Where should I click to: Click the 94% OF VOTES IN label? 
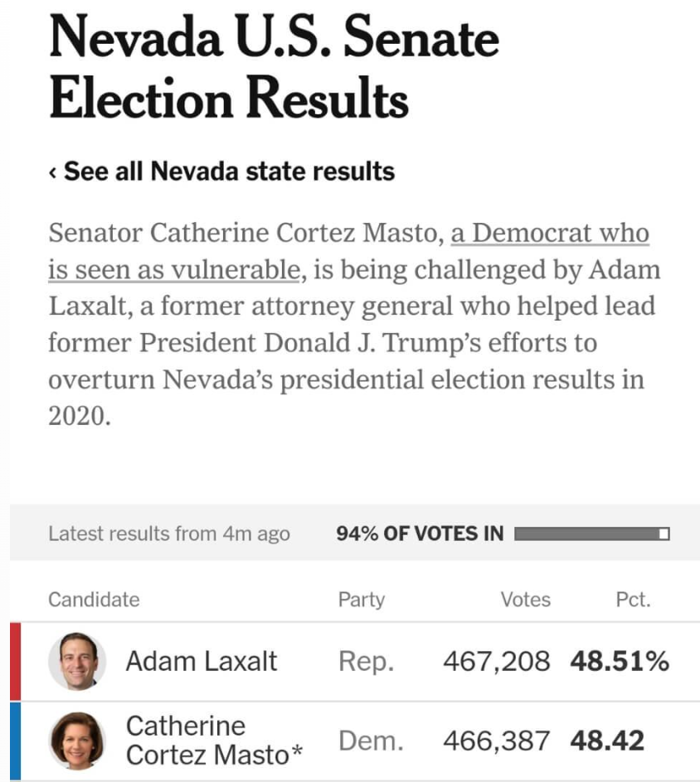point(419,533)
